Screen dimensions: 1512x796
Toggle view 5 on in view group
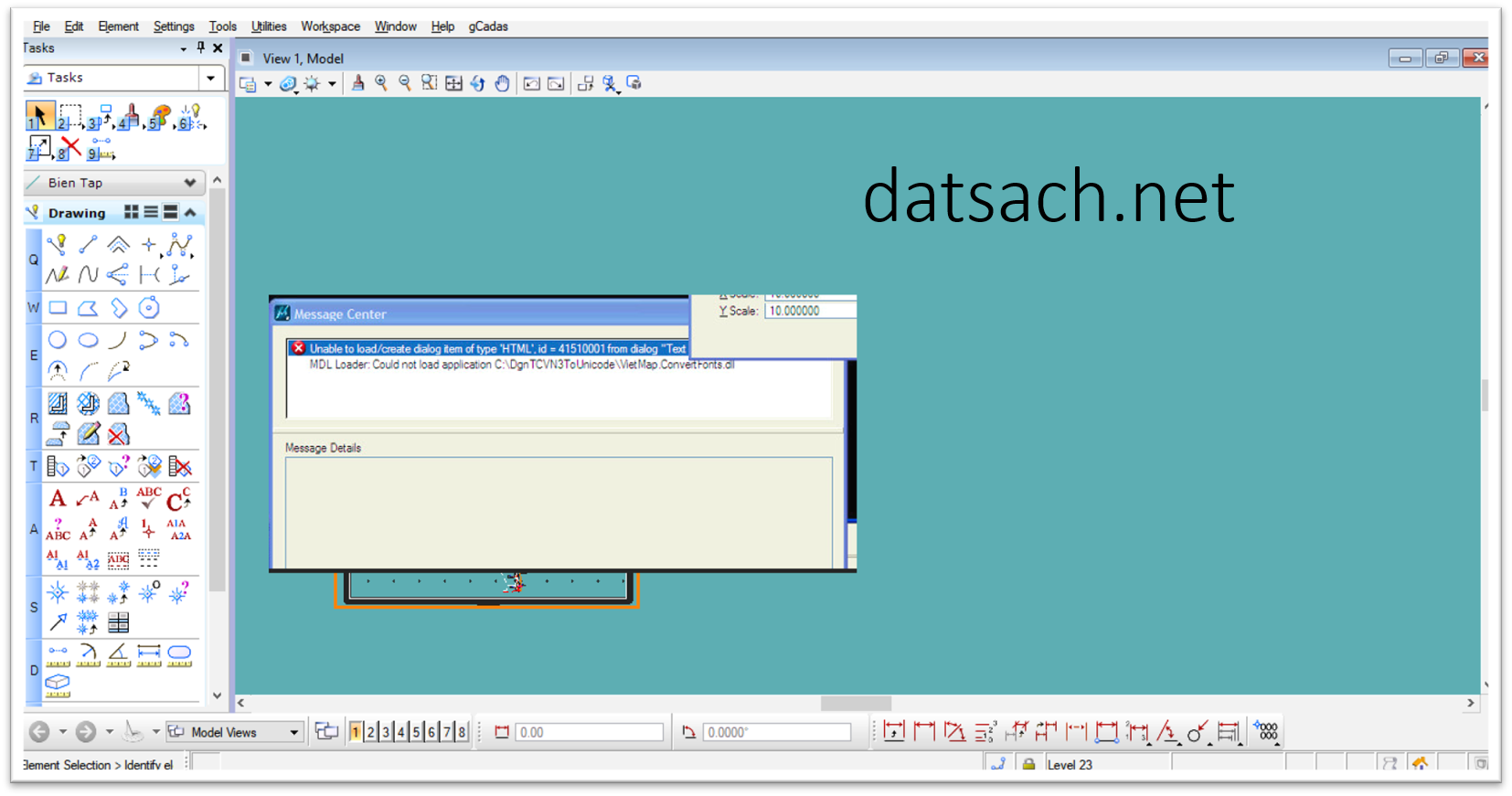(x=416, y=732)
